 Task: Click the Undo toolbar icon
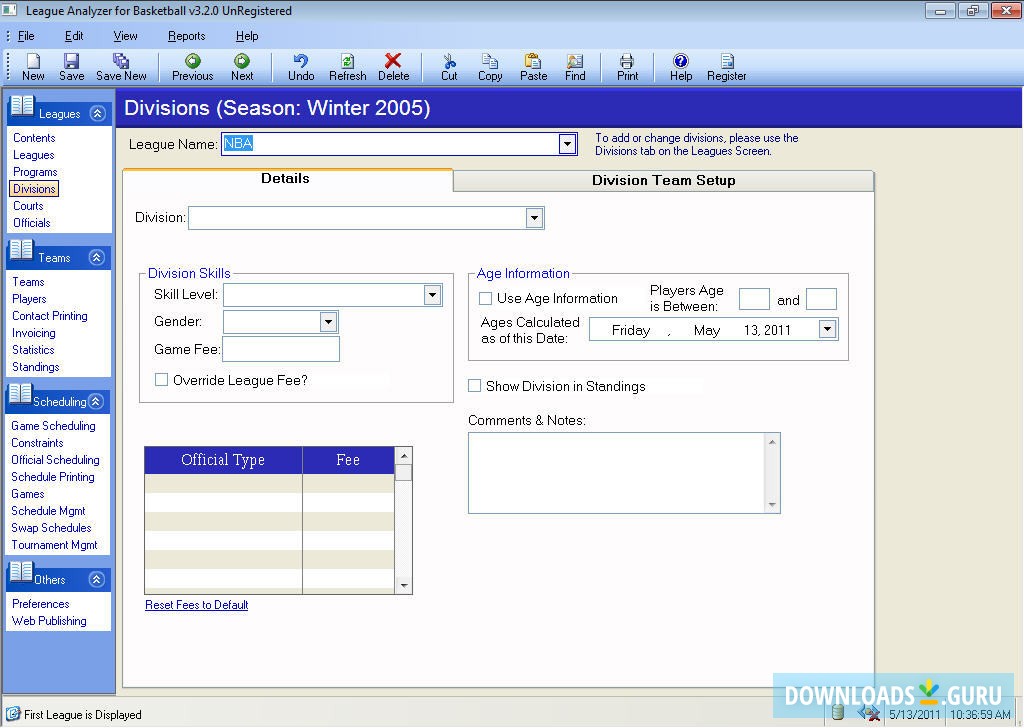pyautogui.click(x=301, y=61)
